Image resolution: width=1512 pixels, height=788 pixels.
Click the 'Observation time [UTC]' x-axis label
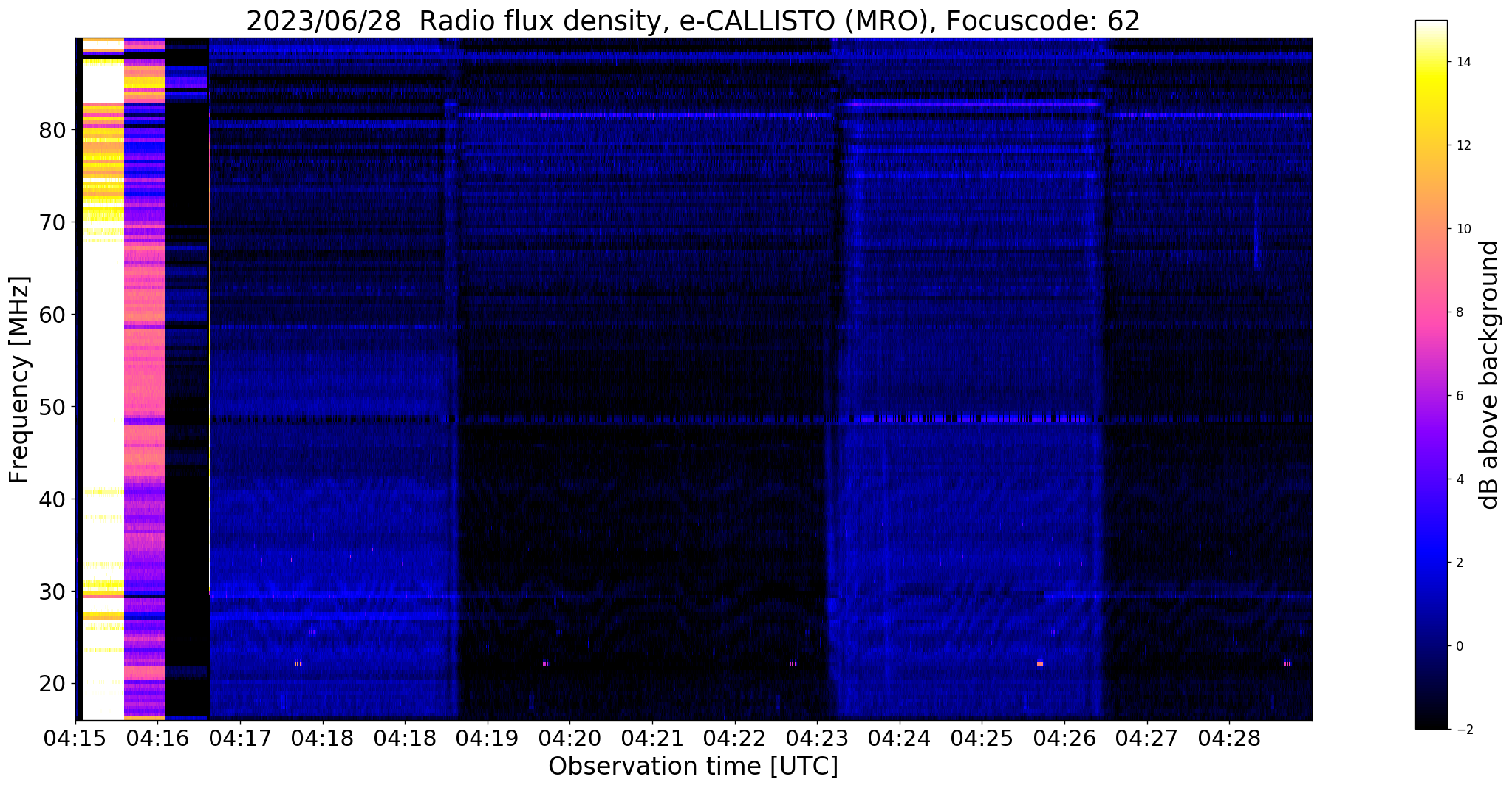693,767
